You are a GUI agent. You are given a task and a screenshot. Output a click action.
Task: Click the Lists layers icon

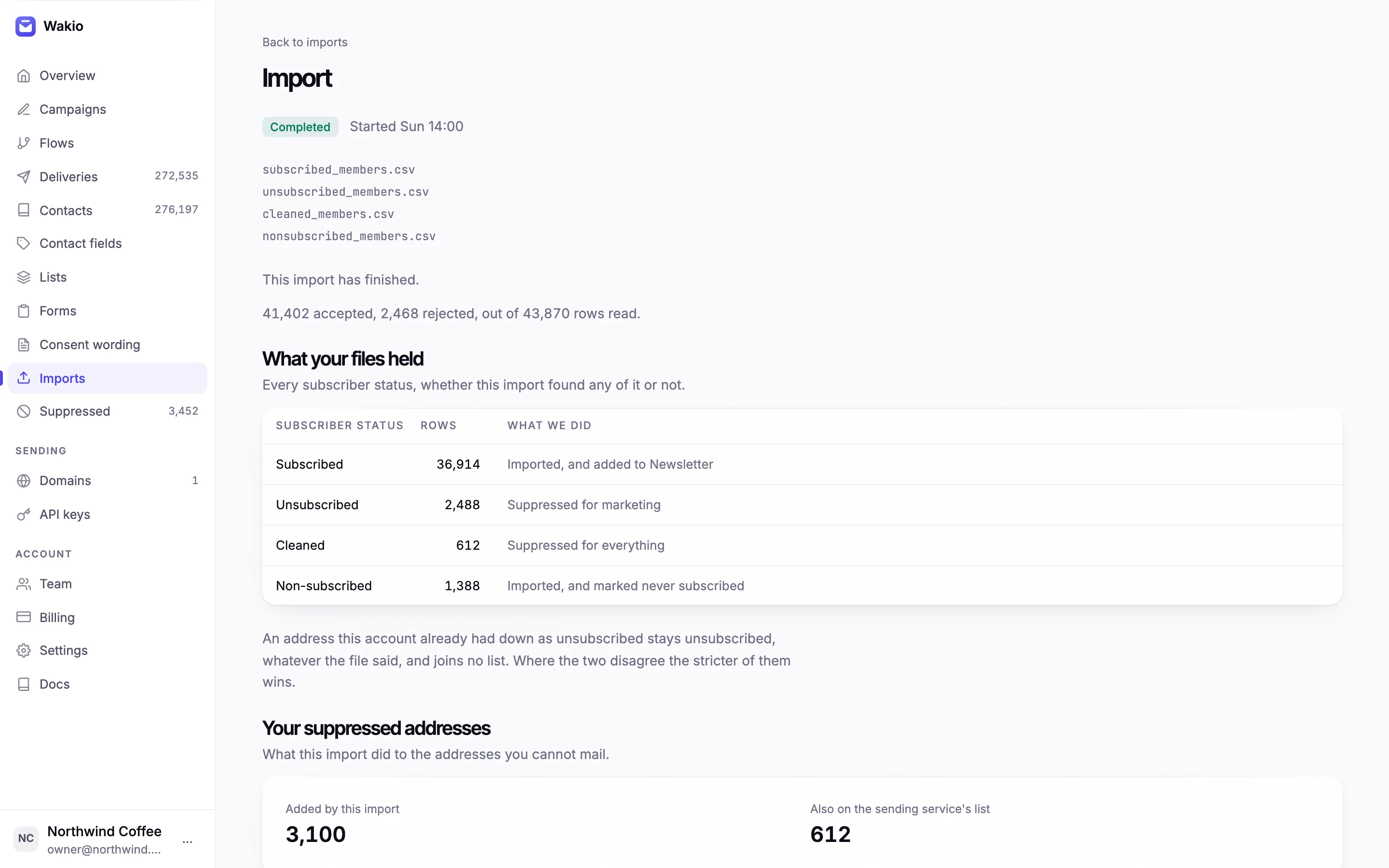24,277
